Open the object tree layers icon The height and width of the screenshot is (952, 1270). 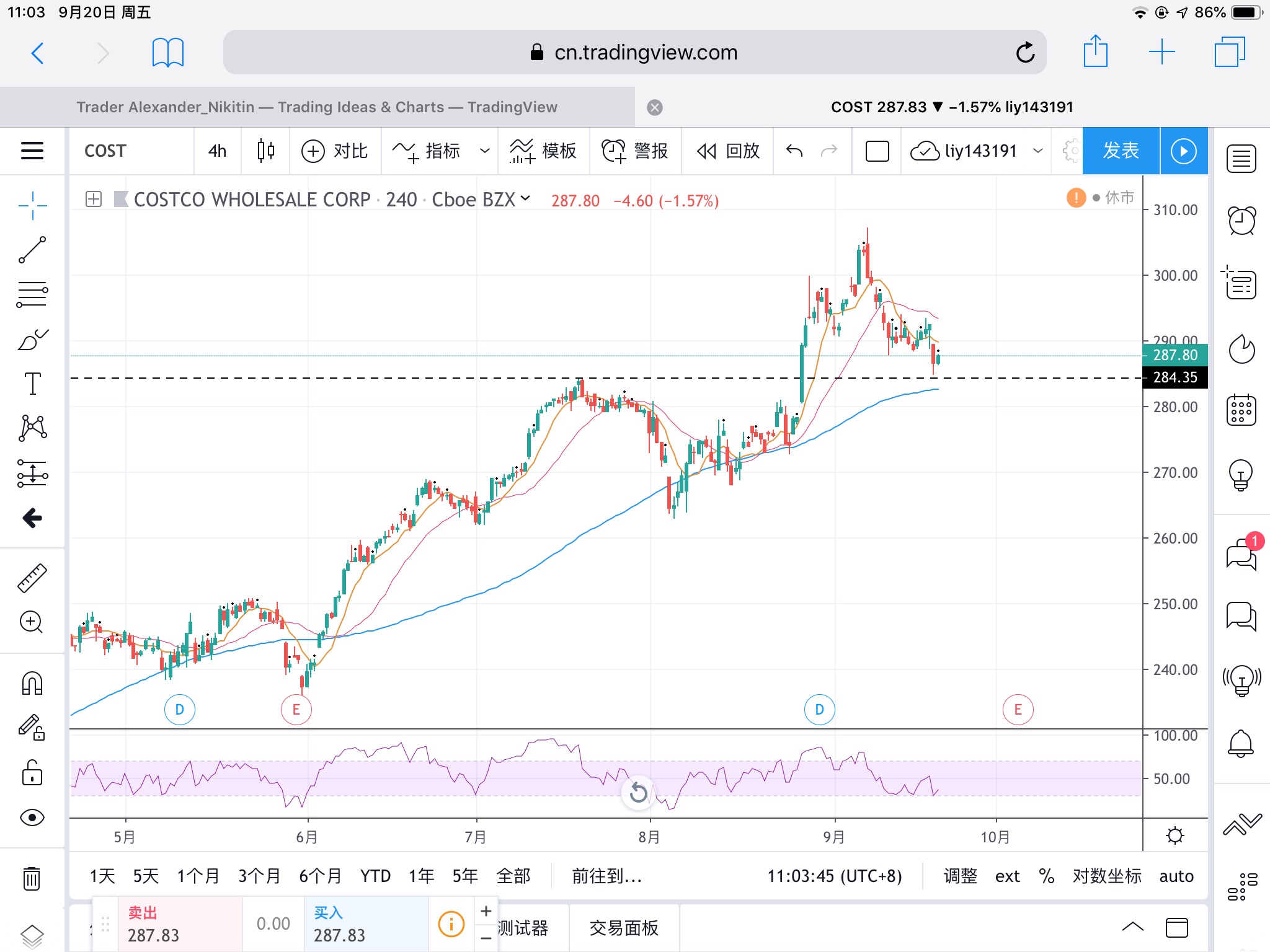pyautogui.click(x=32, y=936)
